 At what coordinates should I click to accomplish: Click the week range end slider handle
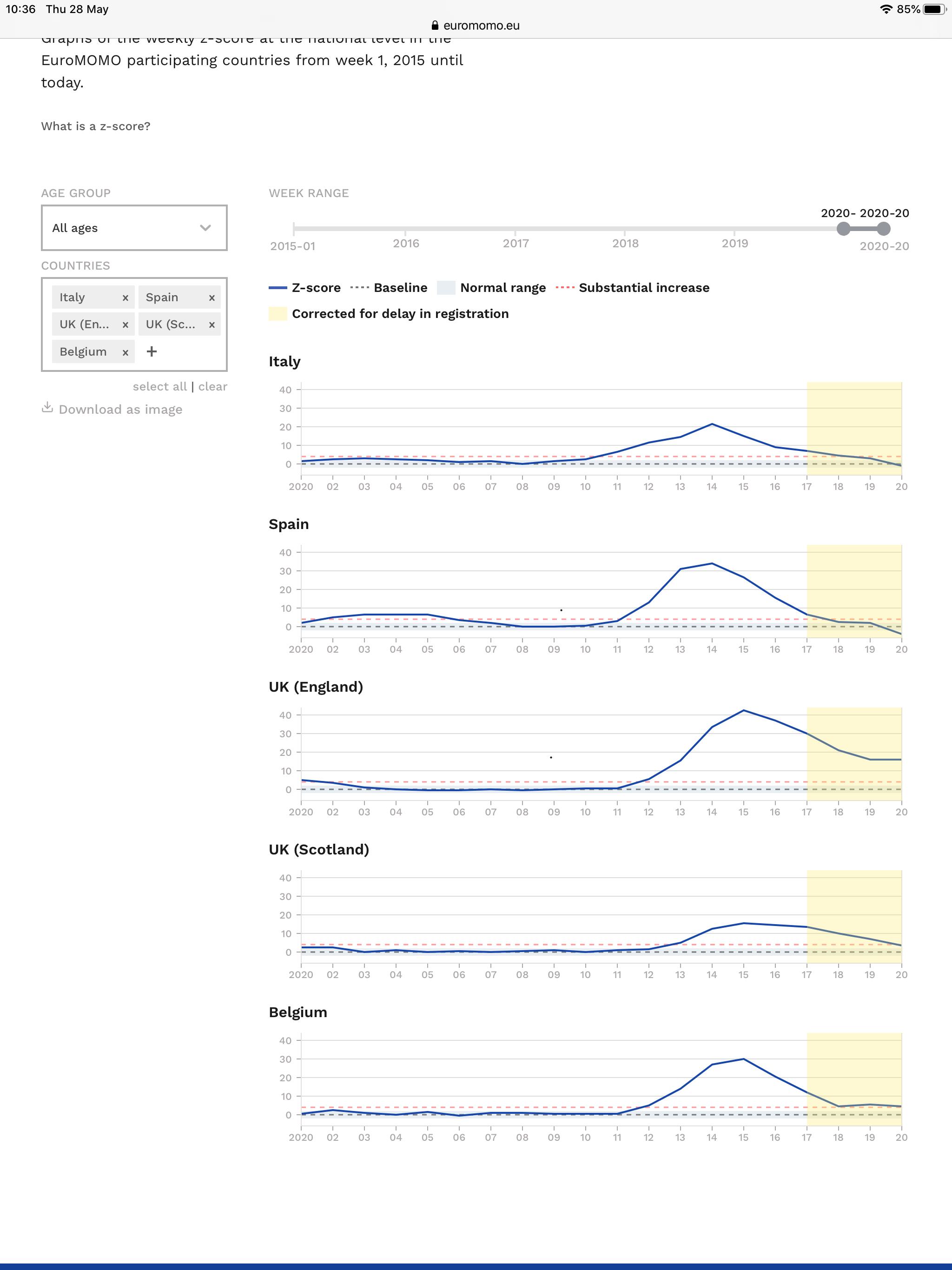tap(884, 229)
